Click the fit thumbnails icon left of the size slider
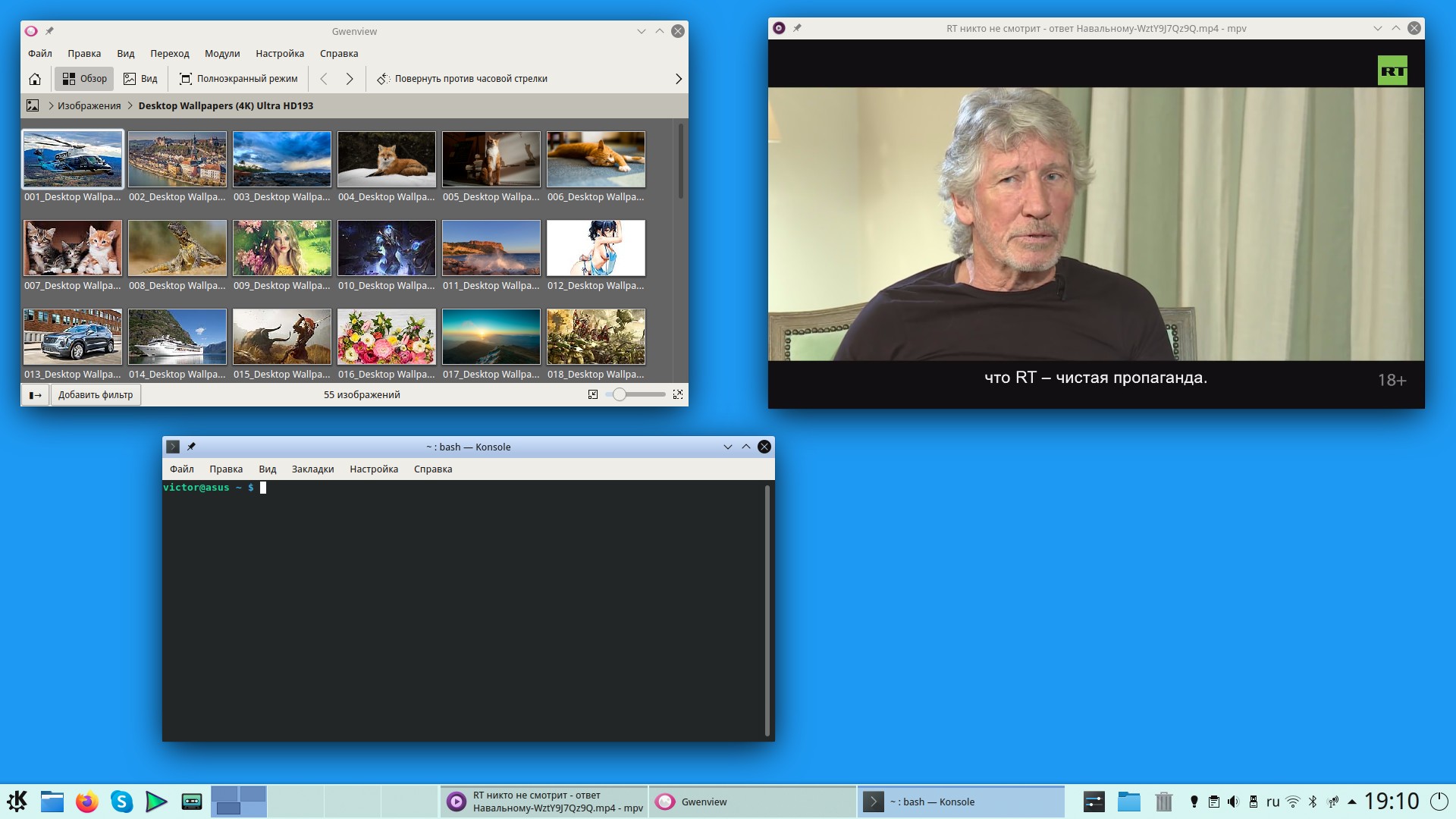 [x=593, y=394]
